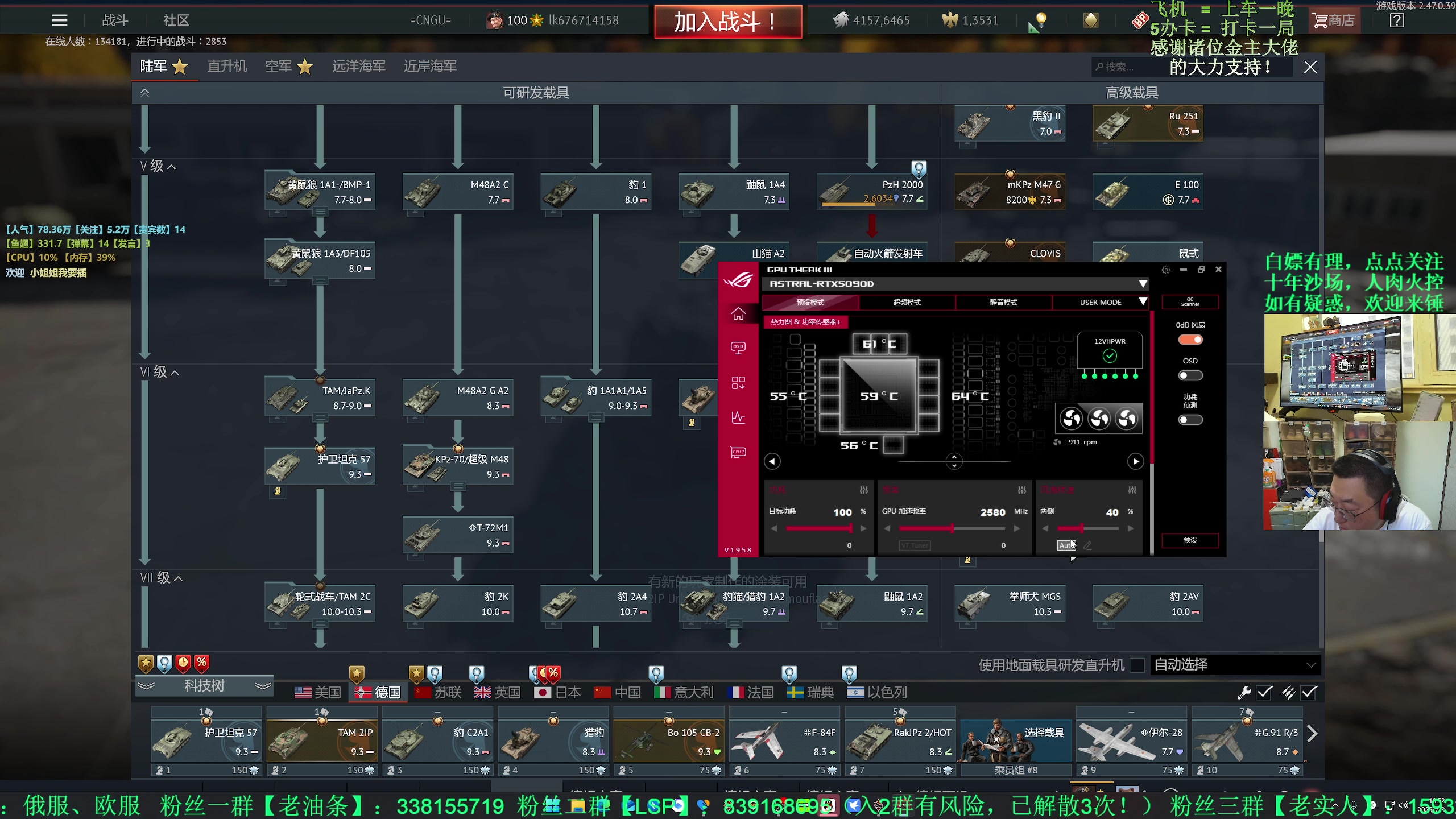Close the research tree window
The height and width of the screenshot is (819, 1456).
point(1310,67)
